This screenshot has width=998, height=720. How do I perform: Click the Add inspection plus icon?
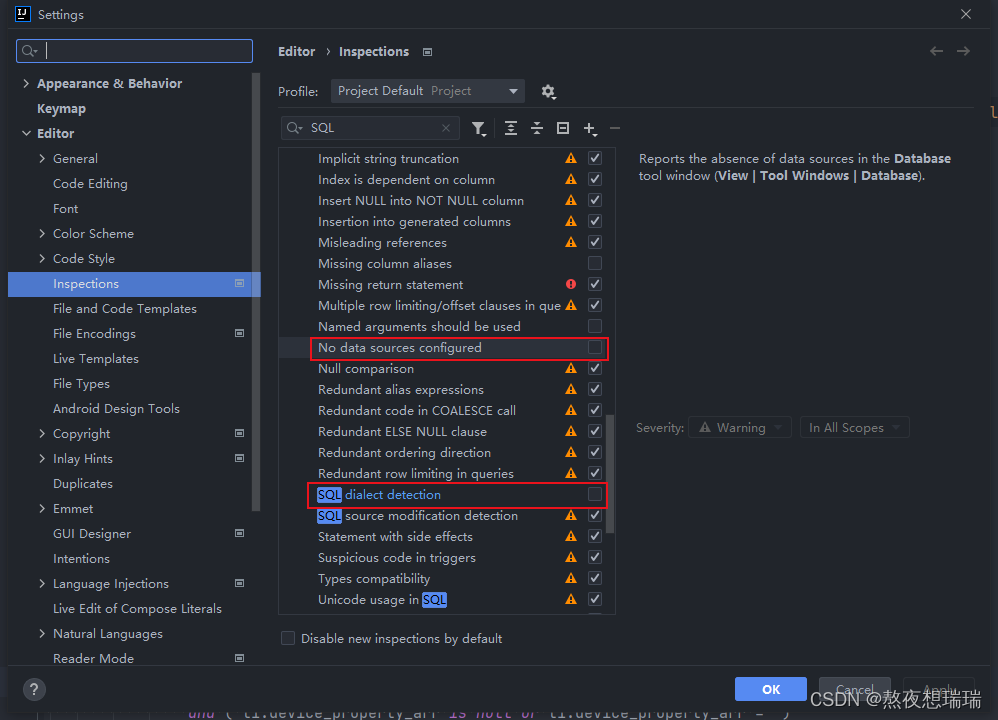tap(590, 129)
